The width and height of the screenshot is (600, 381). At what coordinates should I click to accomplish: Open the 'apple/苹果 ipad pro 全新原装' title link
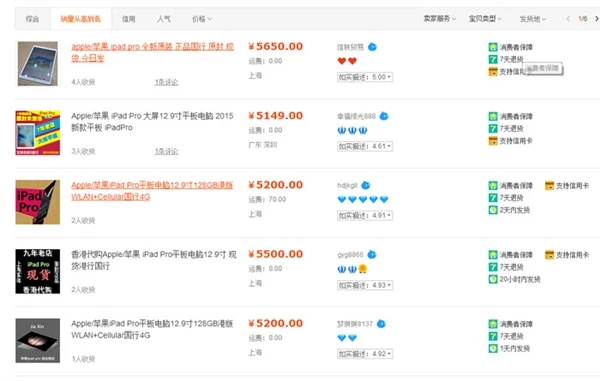tap(152, 52)
